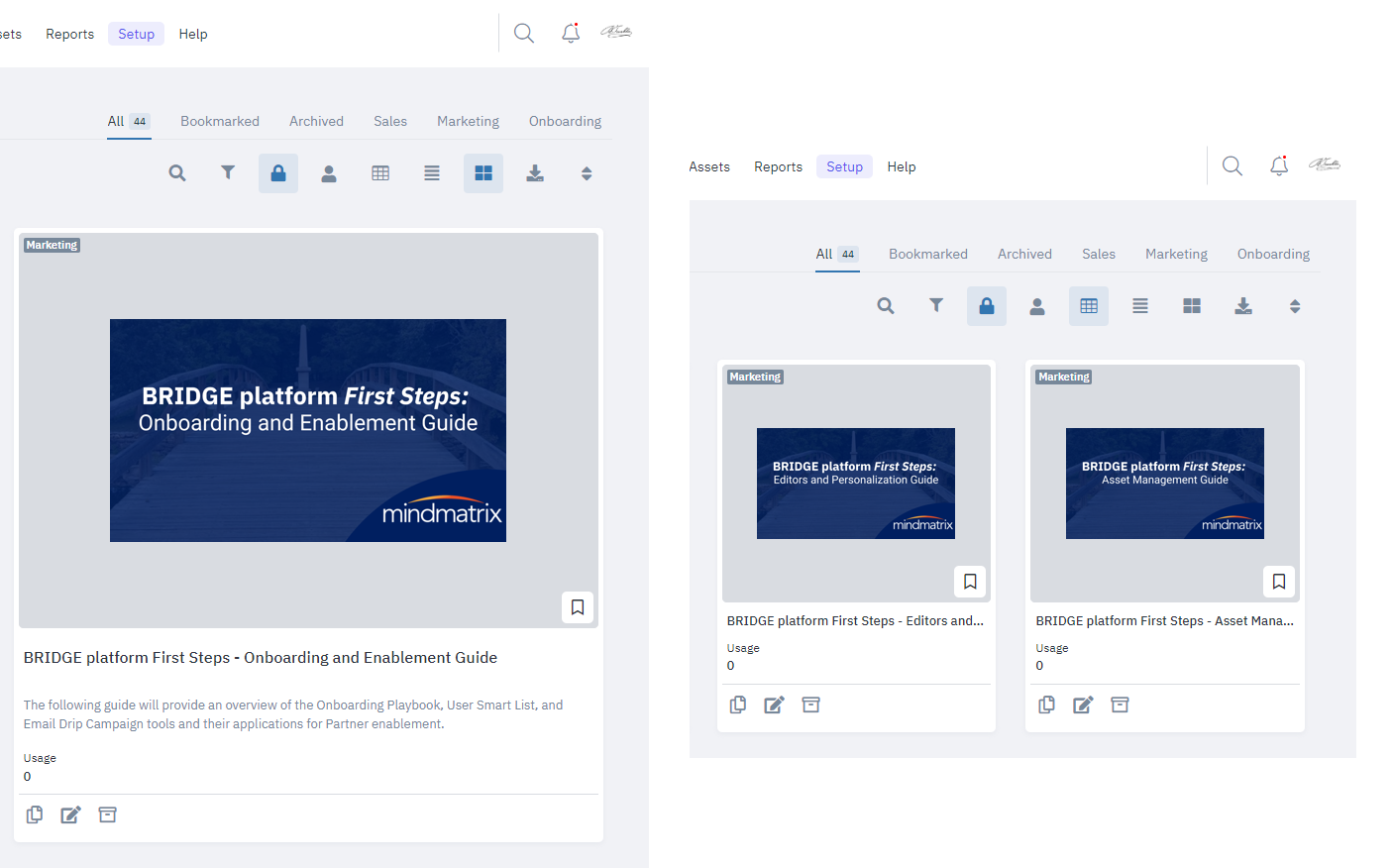
Task: Click the search magnifier in left header
Action: [x=524, y=34]
